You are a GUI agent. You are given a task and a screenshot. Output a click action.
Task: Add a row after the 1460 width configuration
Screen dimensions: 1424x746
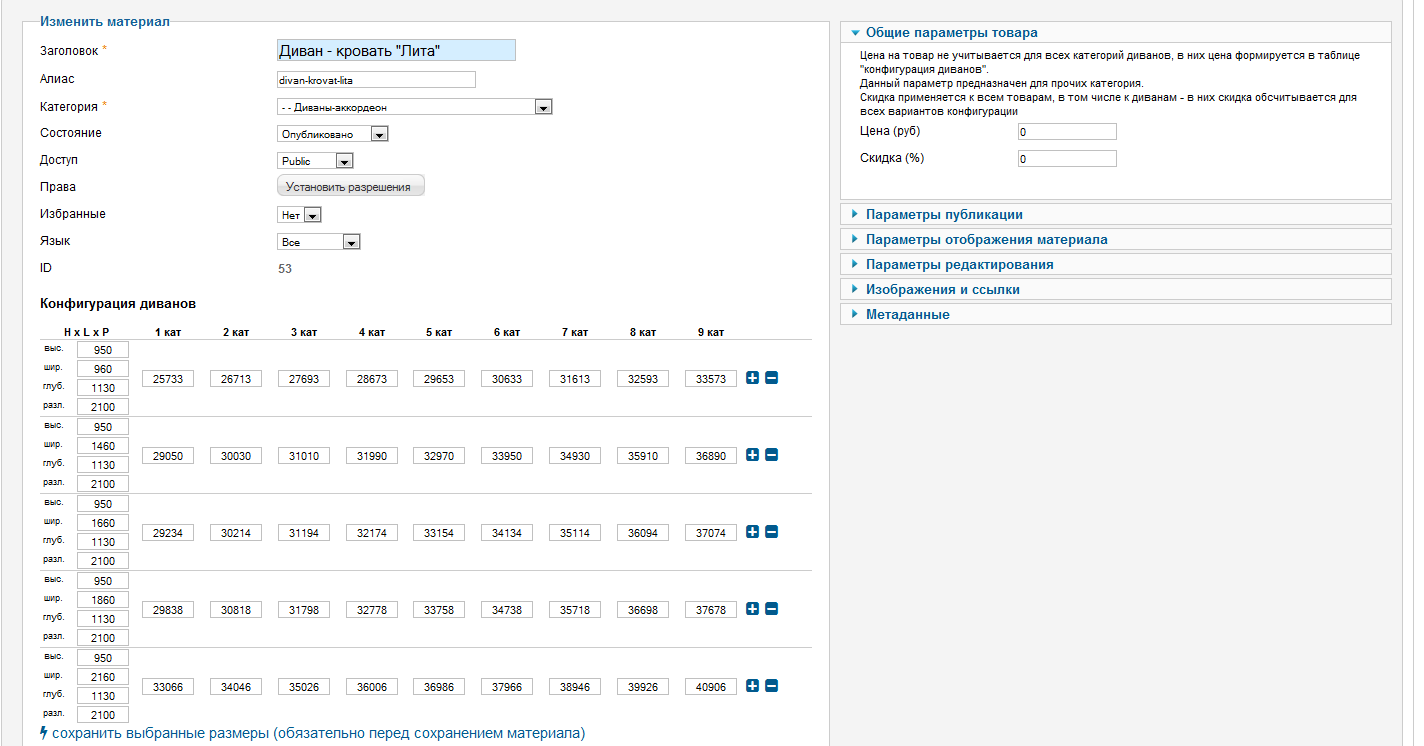(x=753, y=455)
